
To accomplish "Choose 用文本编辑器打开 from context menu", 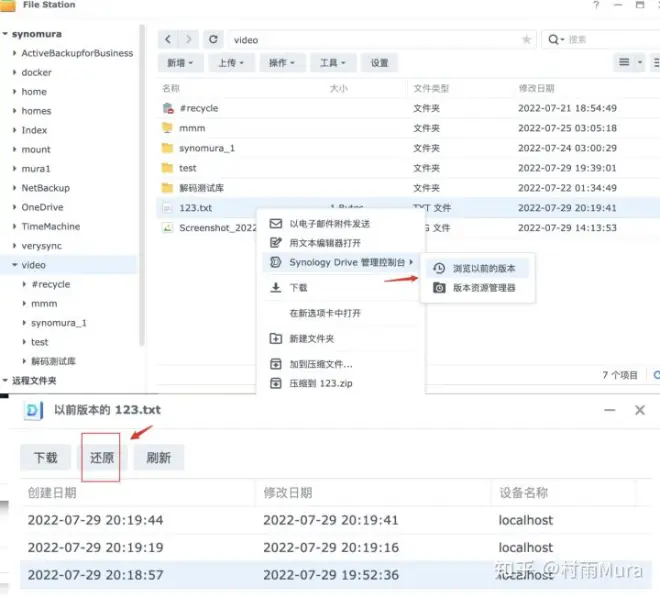I will tap(341, 243).
